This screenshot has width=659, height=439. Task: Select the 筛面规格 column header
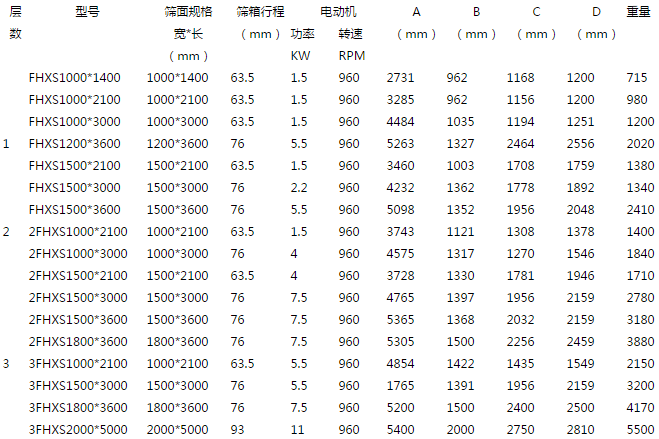(189, 12)
